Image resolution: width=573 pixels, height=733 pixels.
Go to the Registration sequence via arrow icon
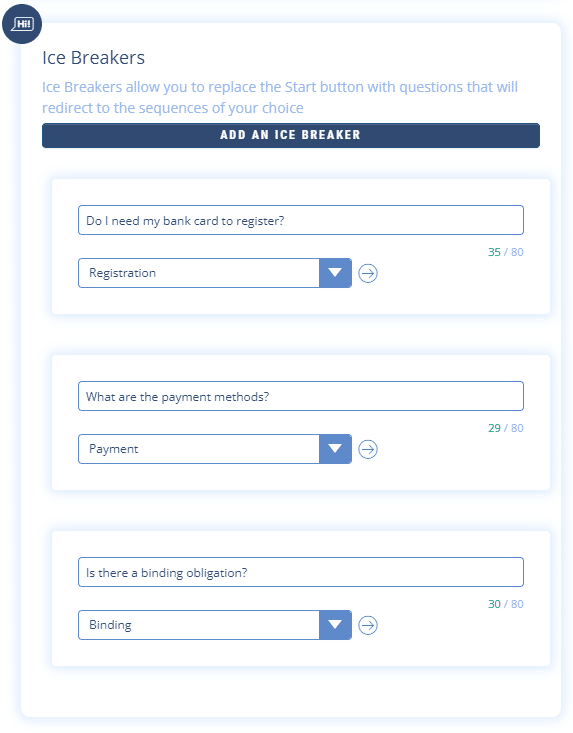(368, 273)
